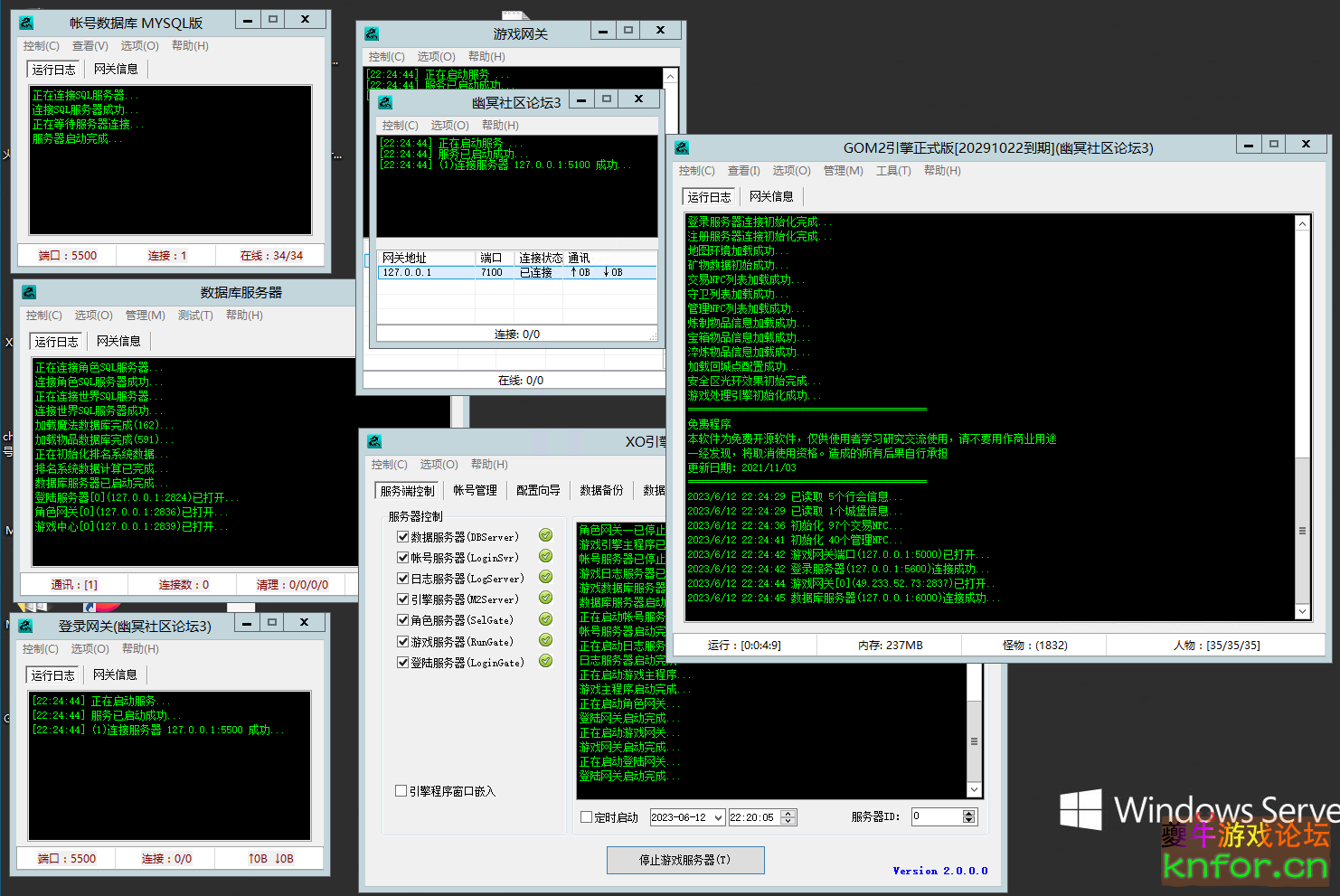Image resolution: width=1340 pixels, height=896 pixels.
Task: Click green status icon beside 登陆服务器(LoginGate)
Action: [545, 661]
